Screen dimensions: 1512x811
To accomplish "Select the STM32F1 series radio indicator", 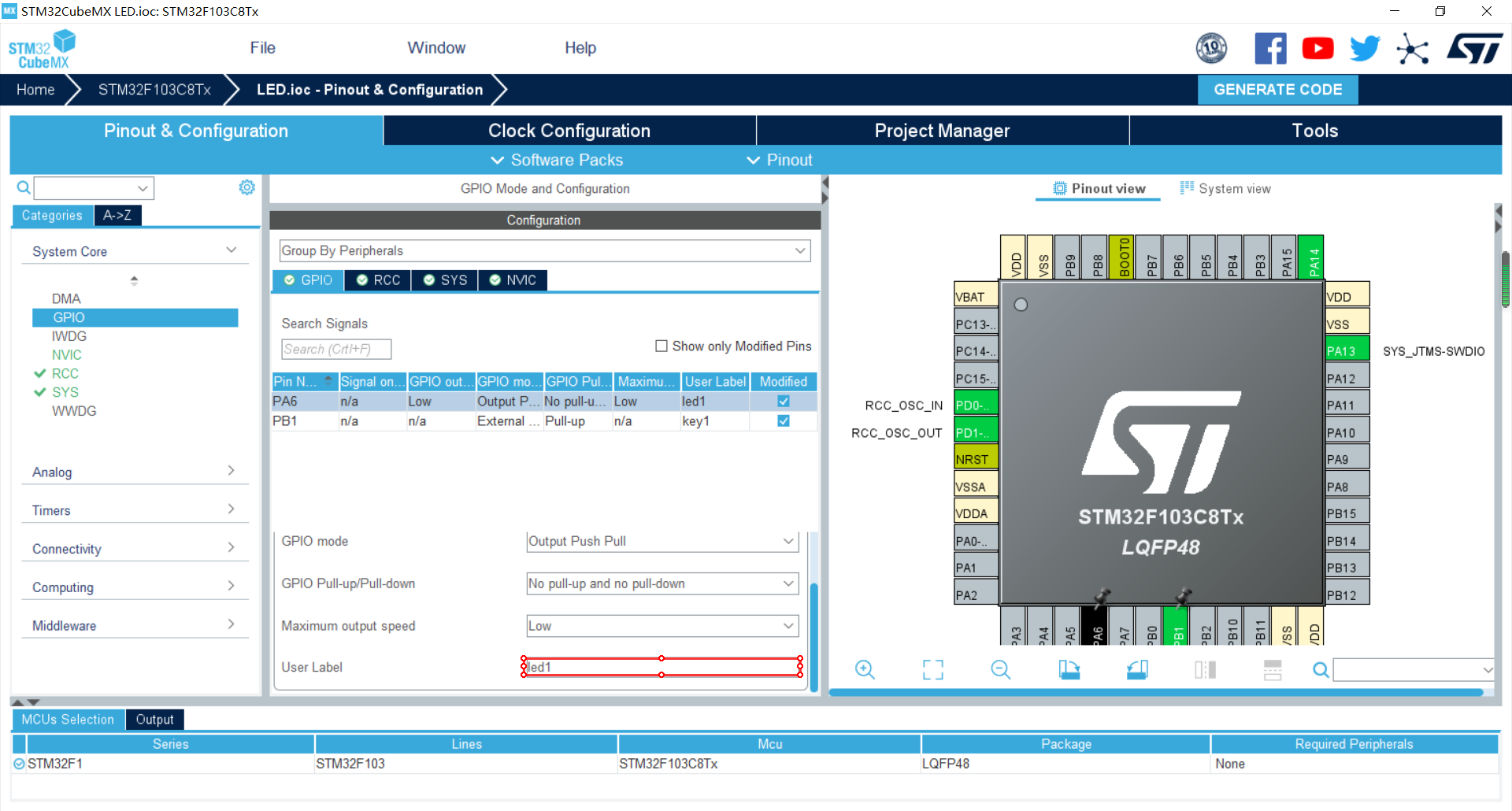I will tap(19, 764).
